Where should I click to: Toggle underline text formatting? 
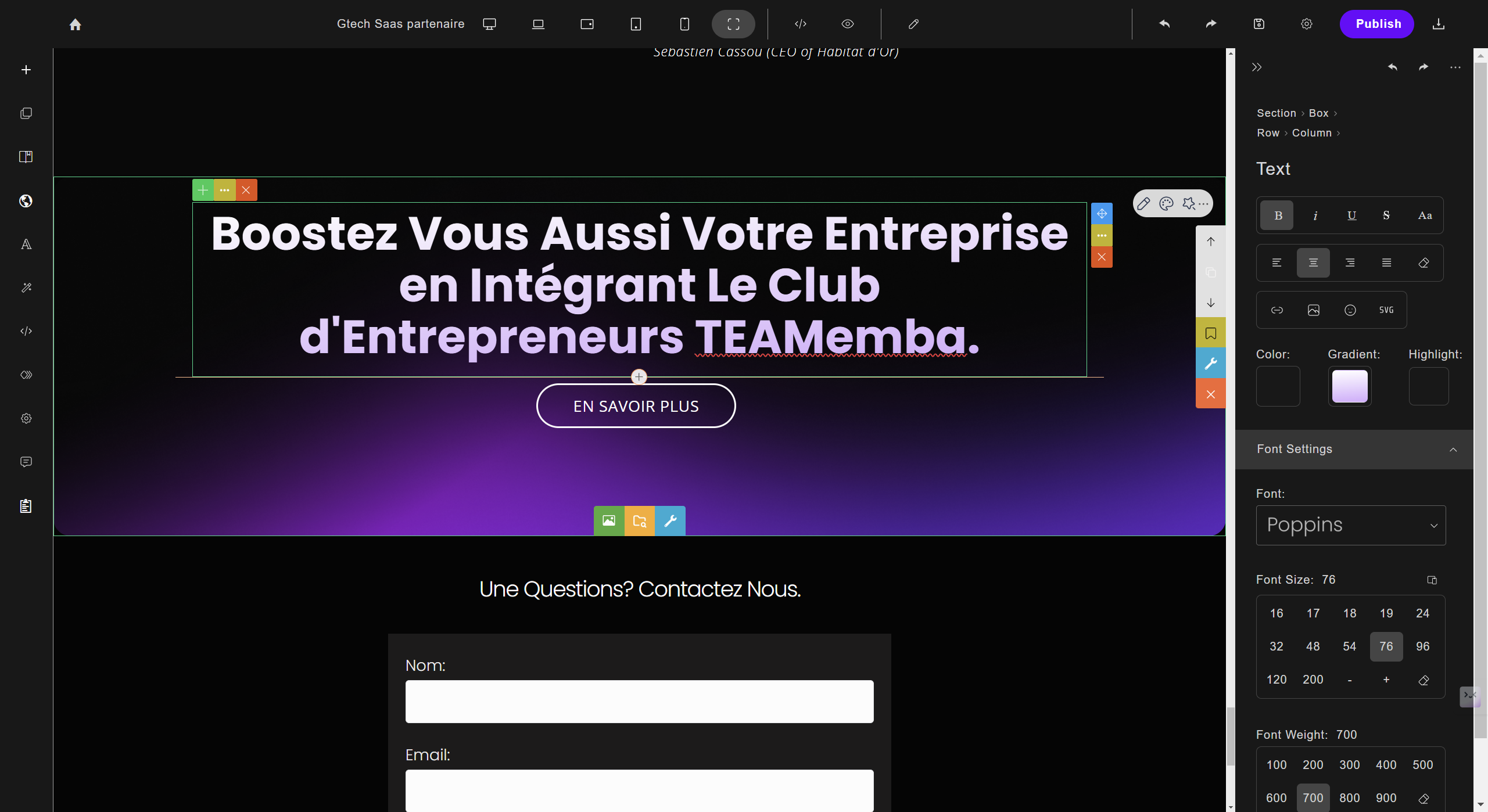[1351, 215]
